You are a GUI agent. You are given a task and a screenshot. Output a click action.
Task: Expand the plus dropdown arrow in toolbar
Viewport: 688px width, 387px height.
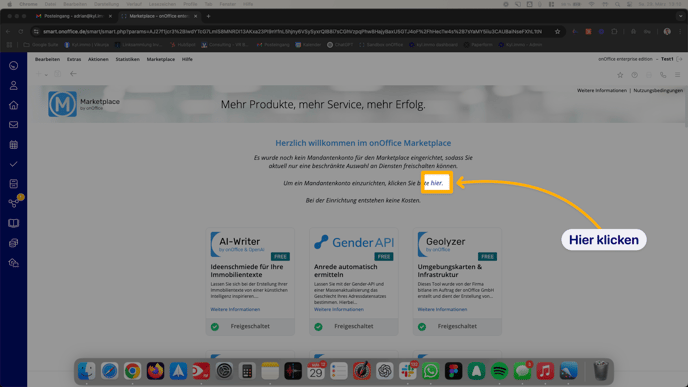[x=46, y=75]
